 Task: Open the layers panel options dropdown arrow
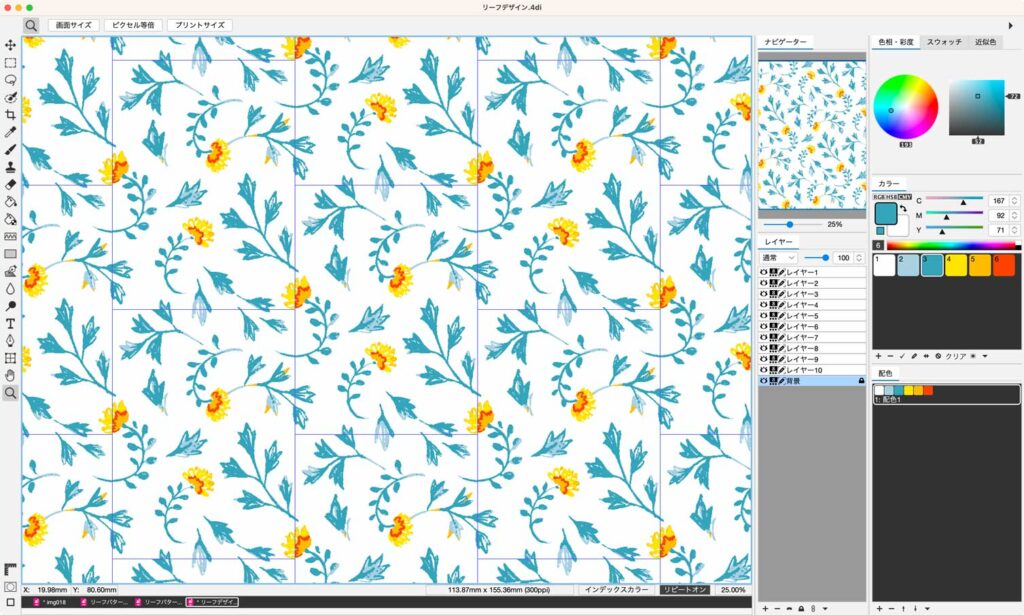click(825, 608)
